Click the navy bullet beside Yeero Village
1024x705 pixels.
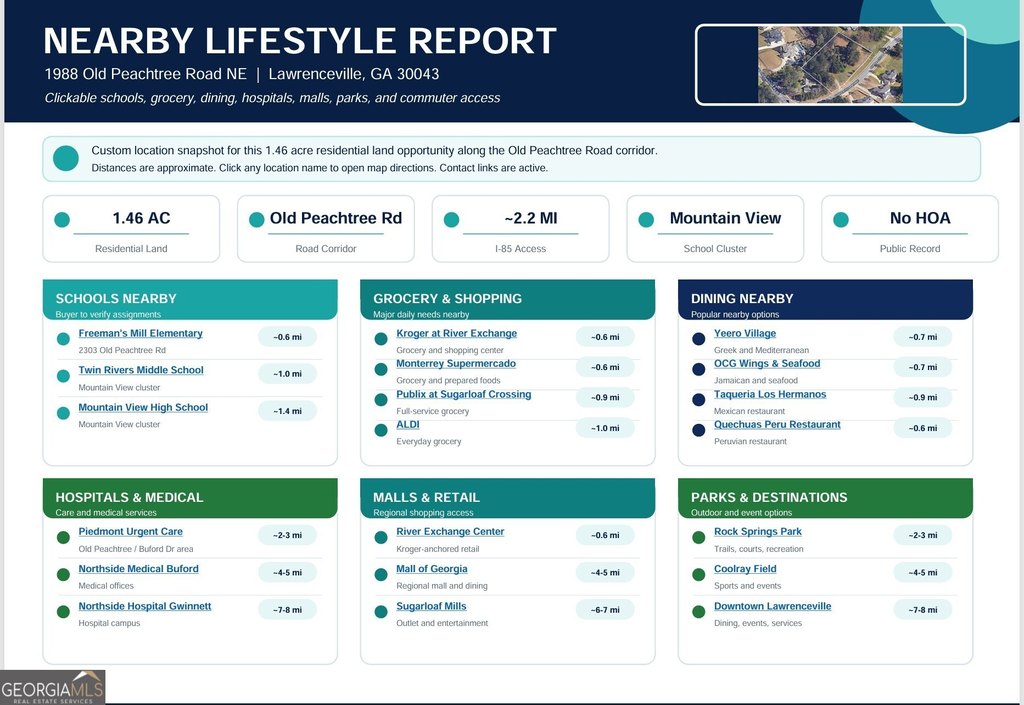[699, 339]
